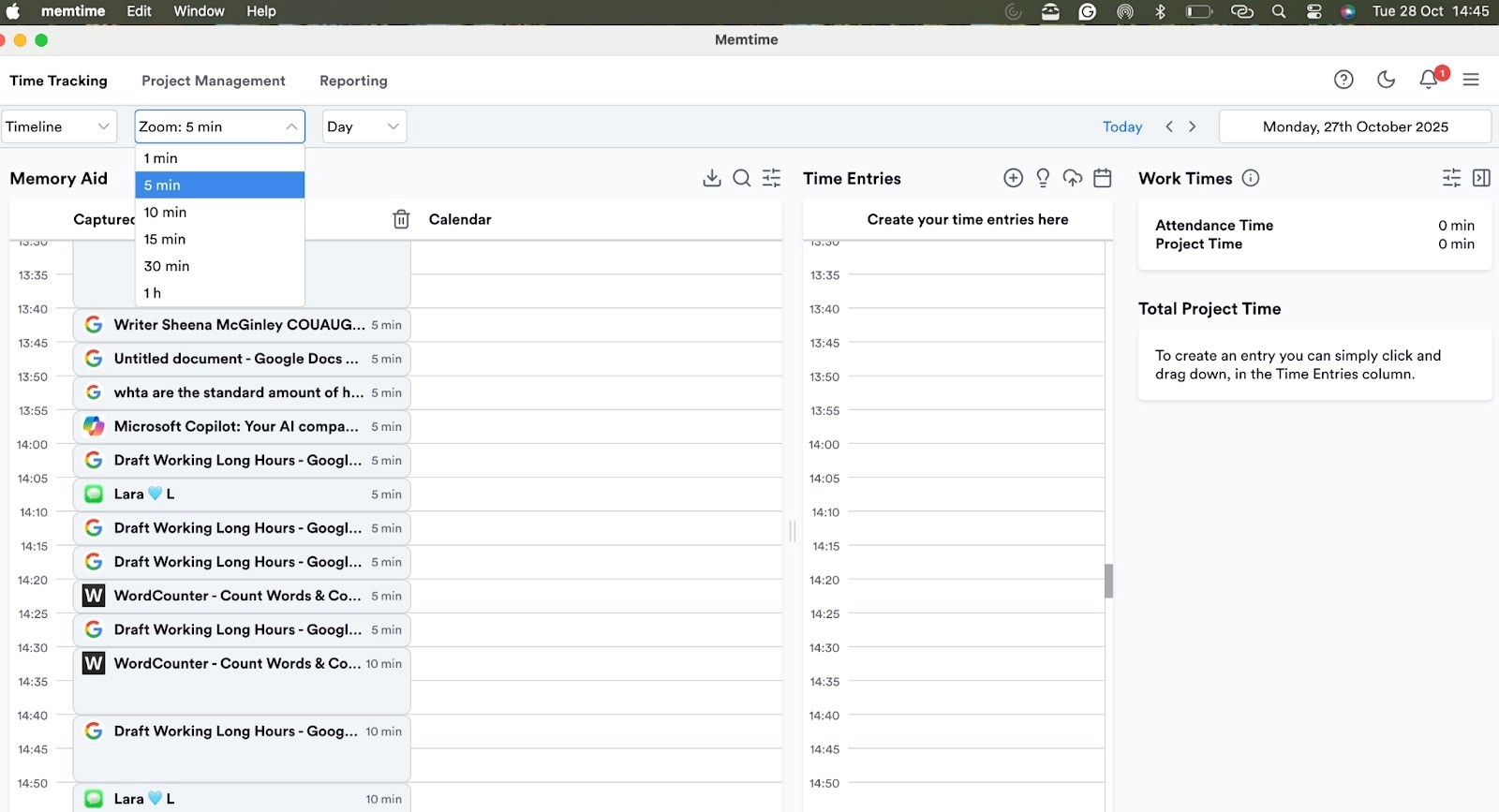The width and height of the screenshot is (1499, 812).
Task: Collapse the Work Times side panel
Action: coord(1481,178)
